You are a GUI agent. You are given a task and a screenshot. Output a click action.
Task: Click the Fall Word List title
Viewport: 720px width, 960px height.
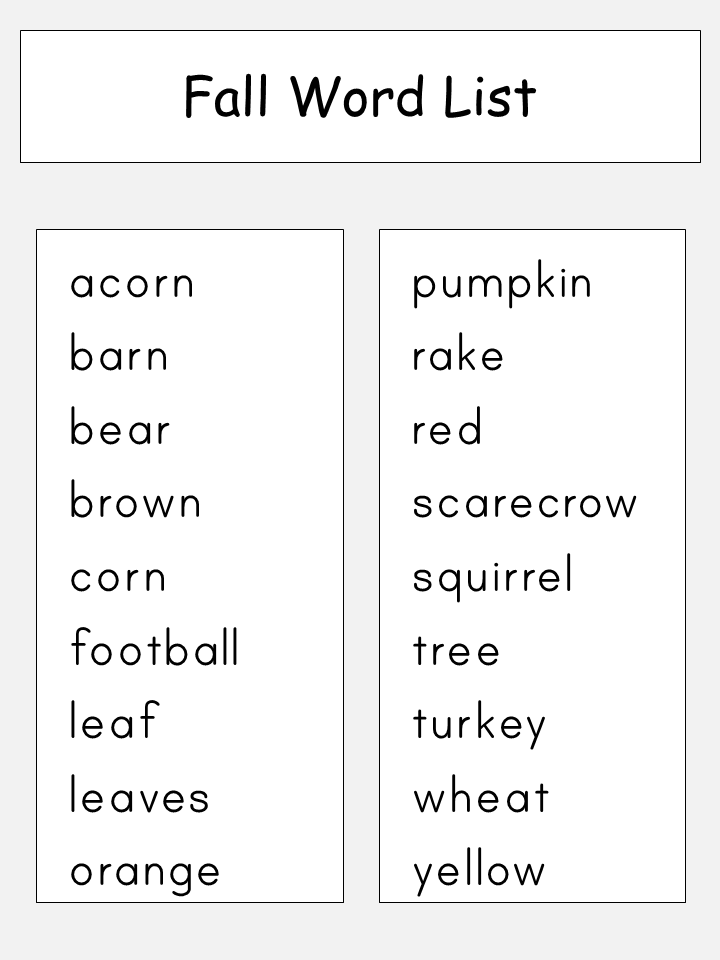point(360,96)
